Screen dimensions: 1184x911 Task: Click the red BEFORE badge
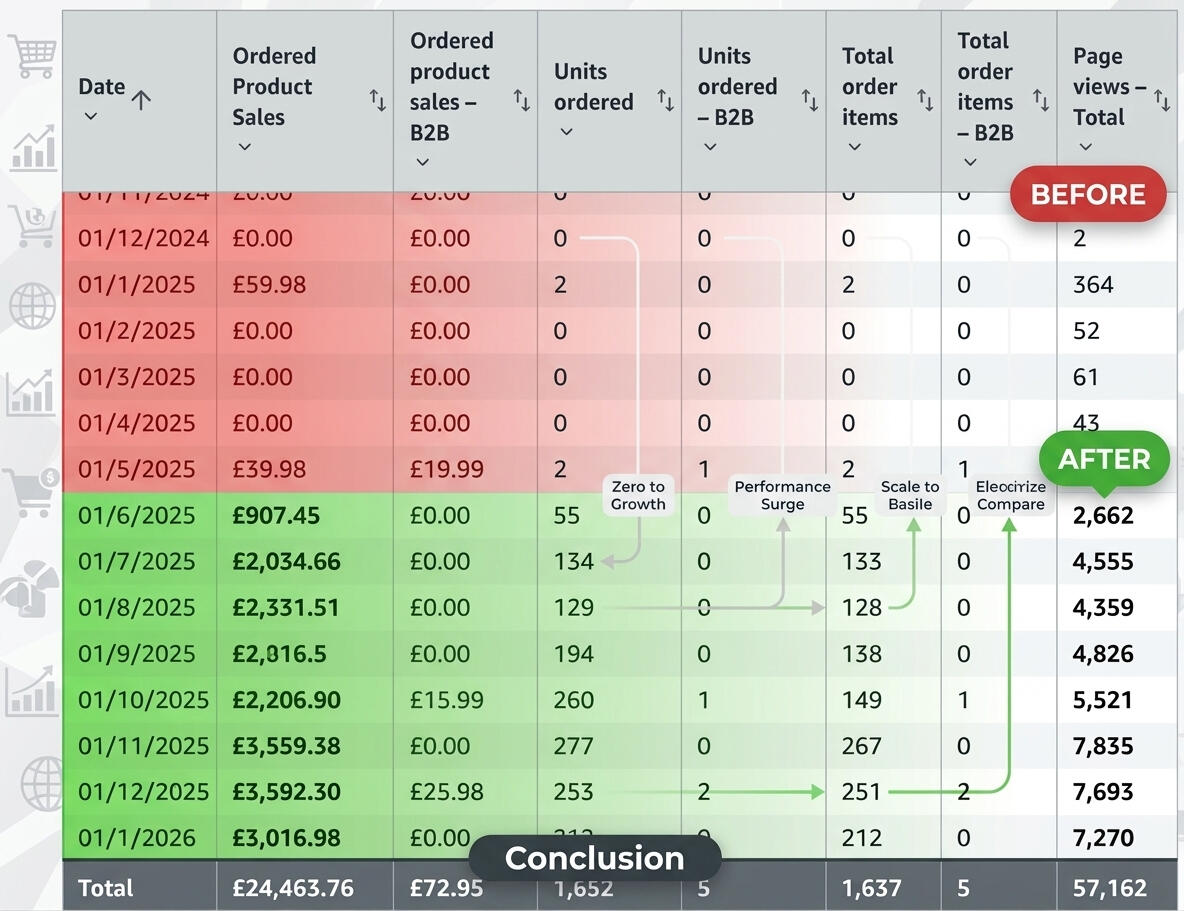point(1088,194)
